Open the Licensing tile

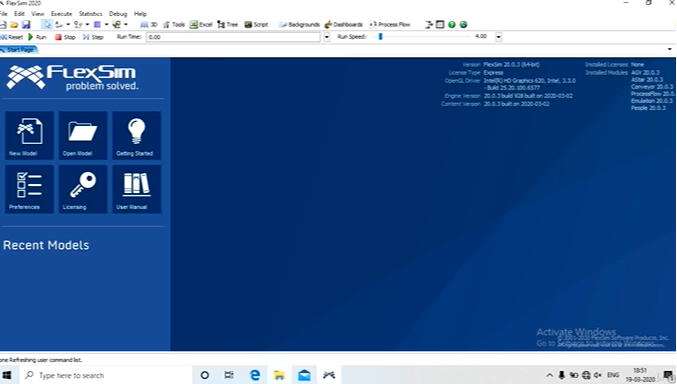(x=83, y=189)
